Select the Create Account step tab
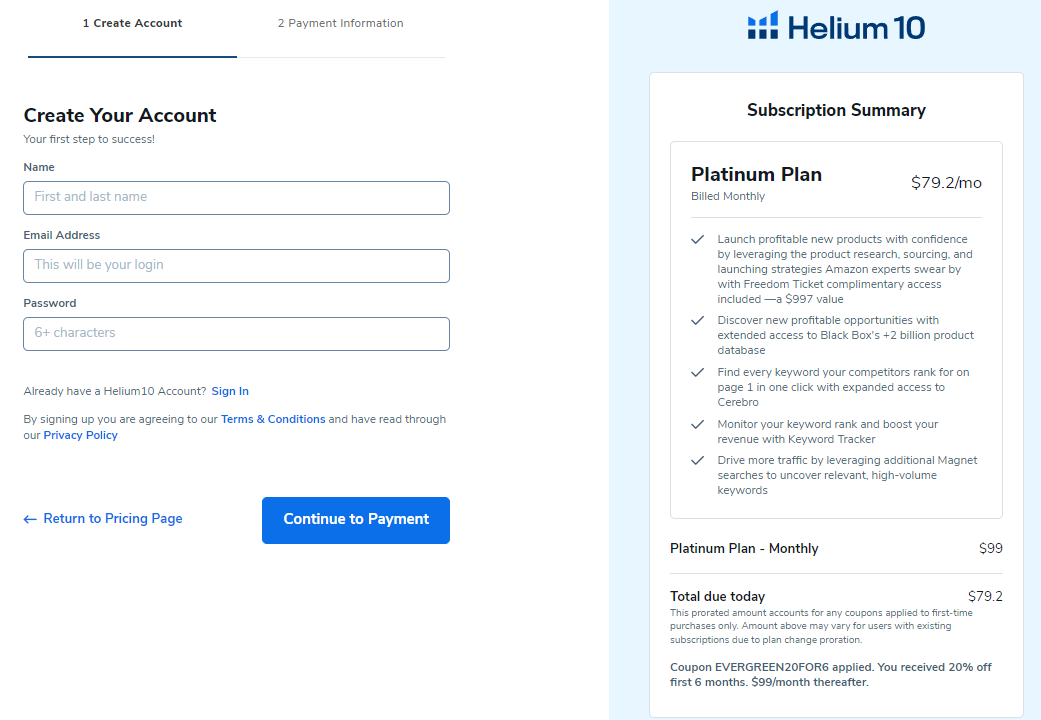The width and height of the screenshot is (1041, 720). 132,24
